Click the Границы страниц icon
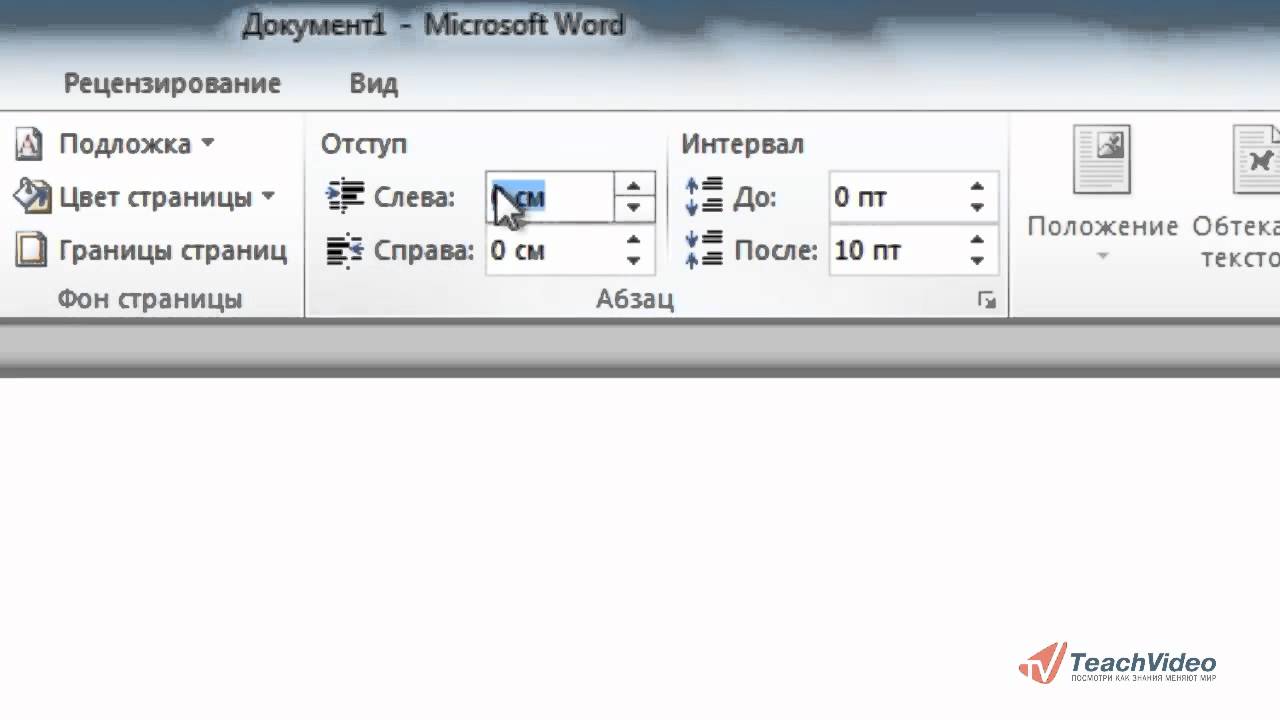 (x=31, y=249)
